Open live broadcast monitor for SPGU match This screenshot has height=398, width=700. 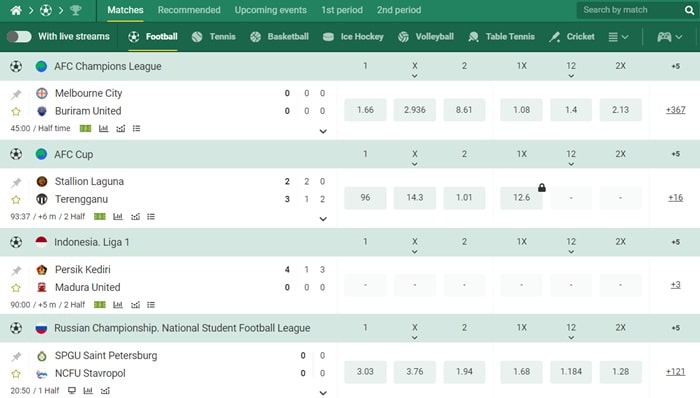[x=71, y=391]
